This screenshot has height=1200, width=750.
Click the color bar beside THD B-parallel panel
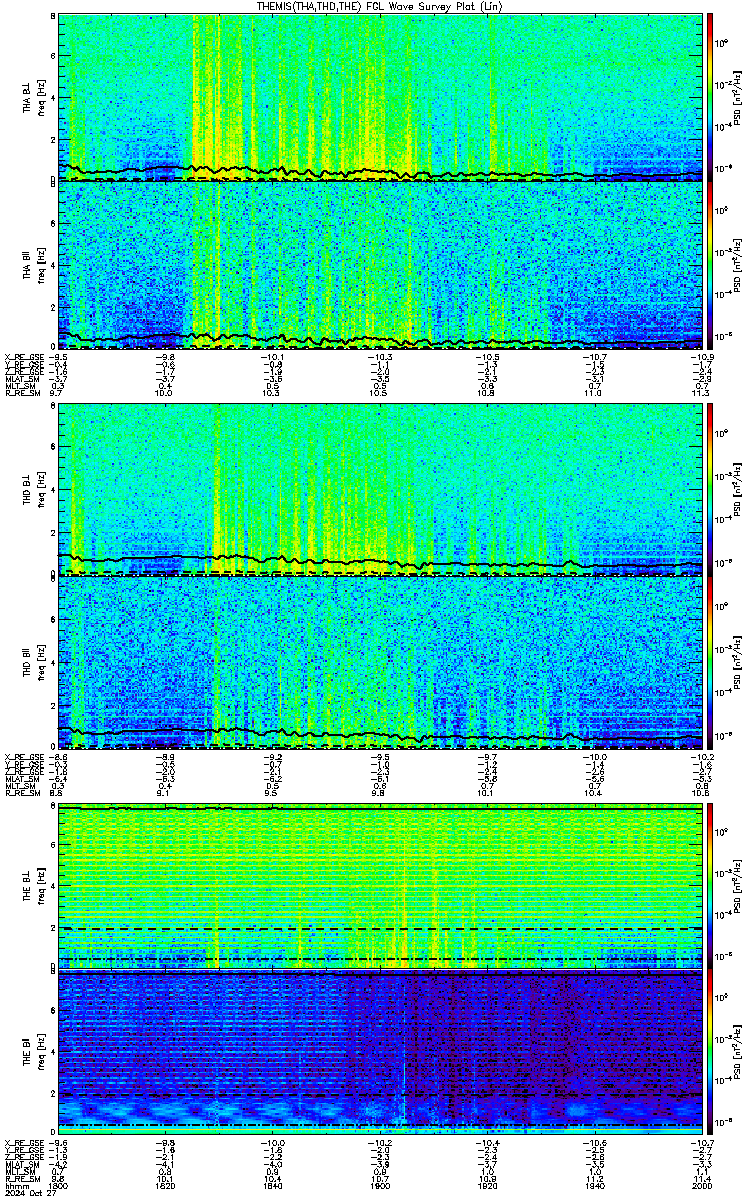tap(711, 662)
